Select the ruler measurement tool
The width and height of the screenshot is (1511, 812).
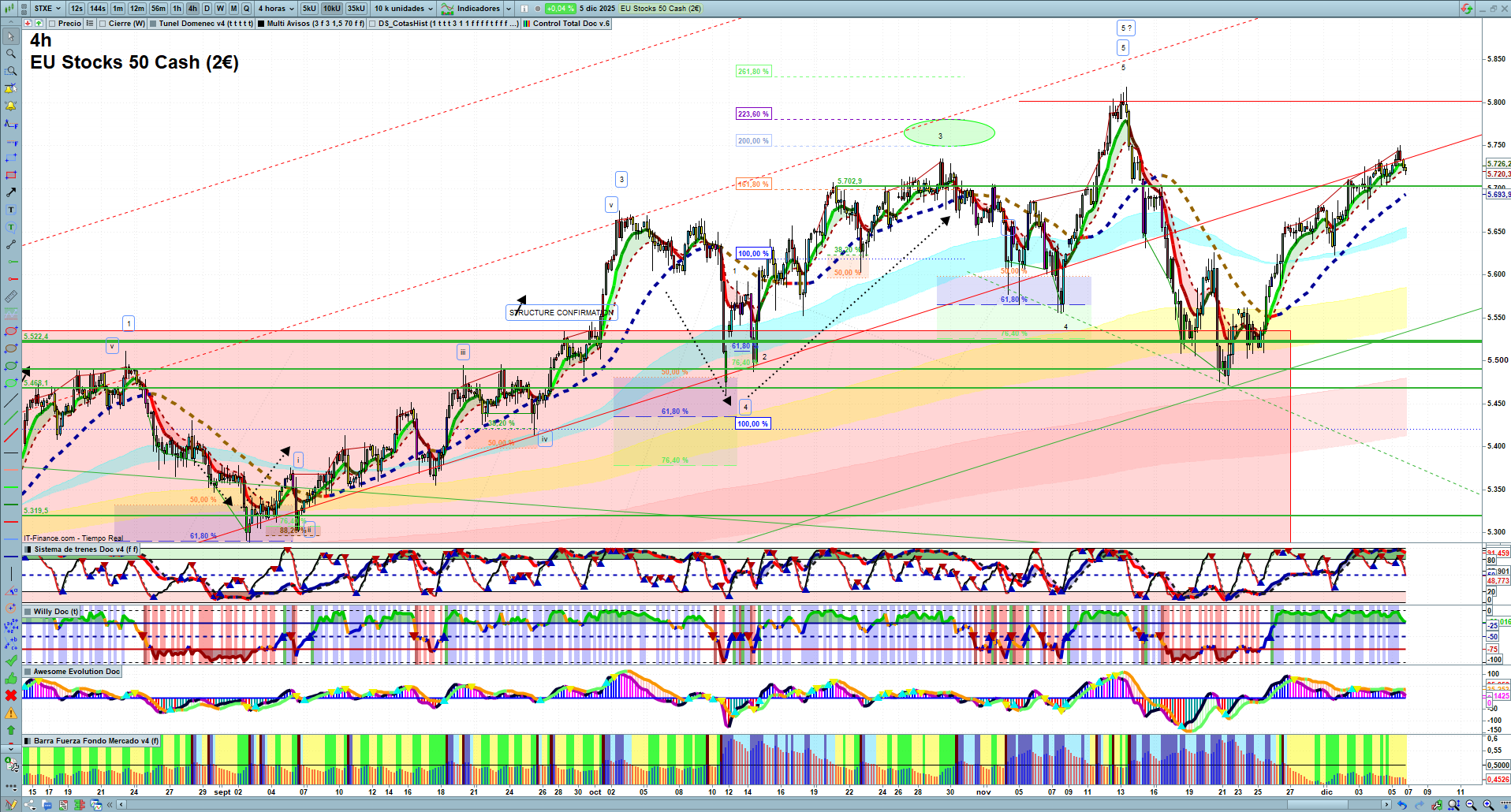tap(11, 297)
